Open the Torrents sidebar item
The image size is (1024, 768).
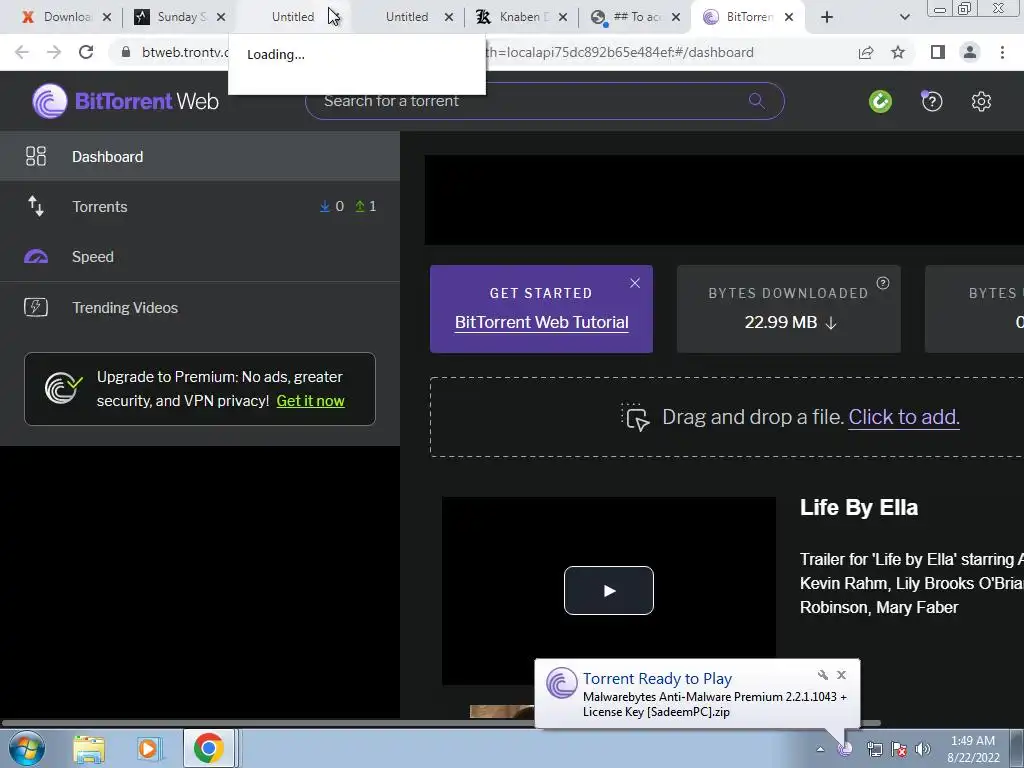tap(200, 206)
